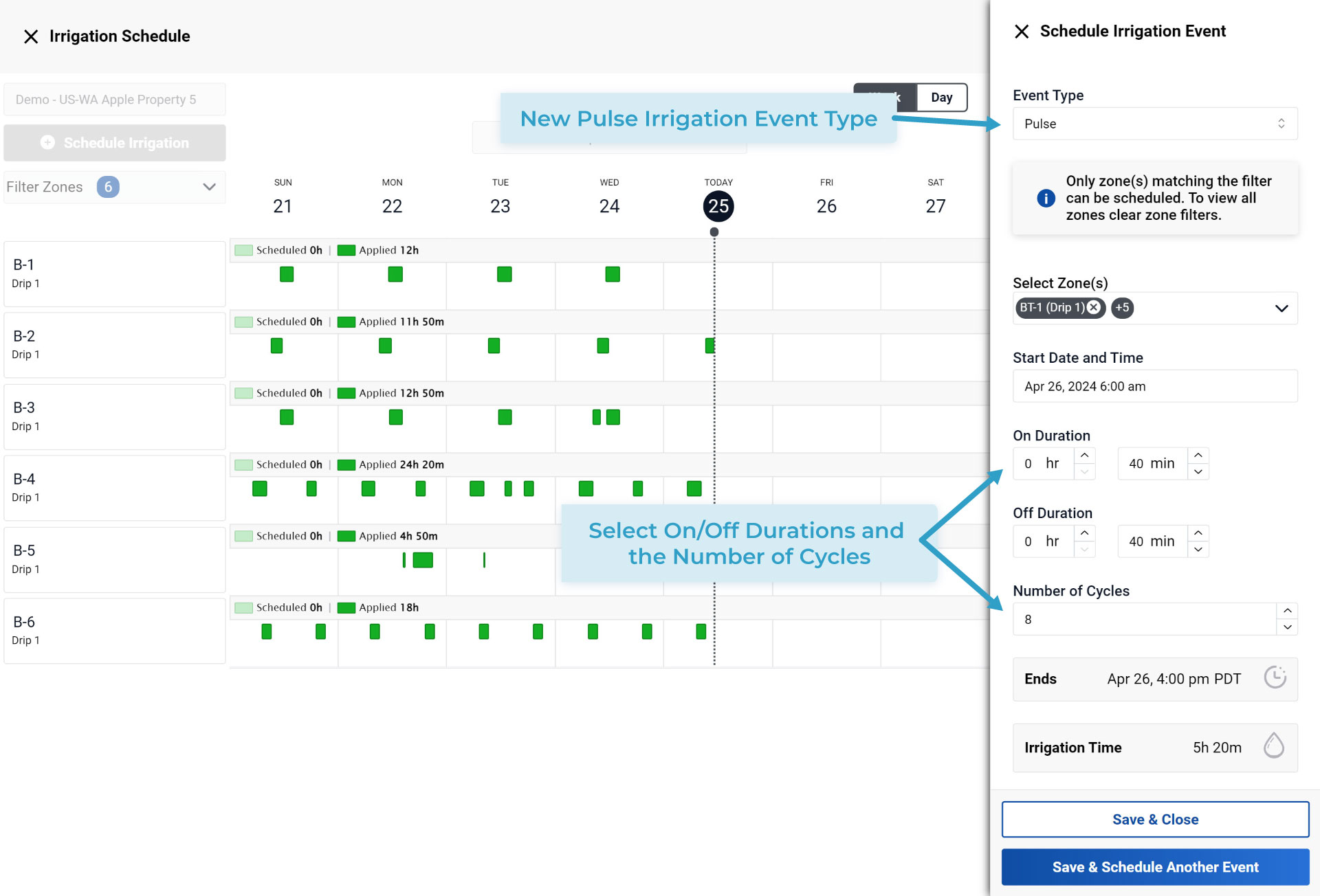Expand the Select Zone(s) dropdown
The height and width of the screenshot is (896, 1320).
[x=1281, y=309]
